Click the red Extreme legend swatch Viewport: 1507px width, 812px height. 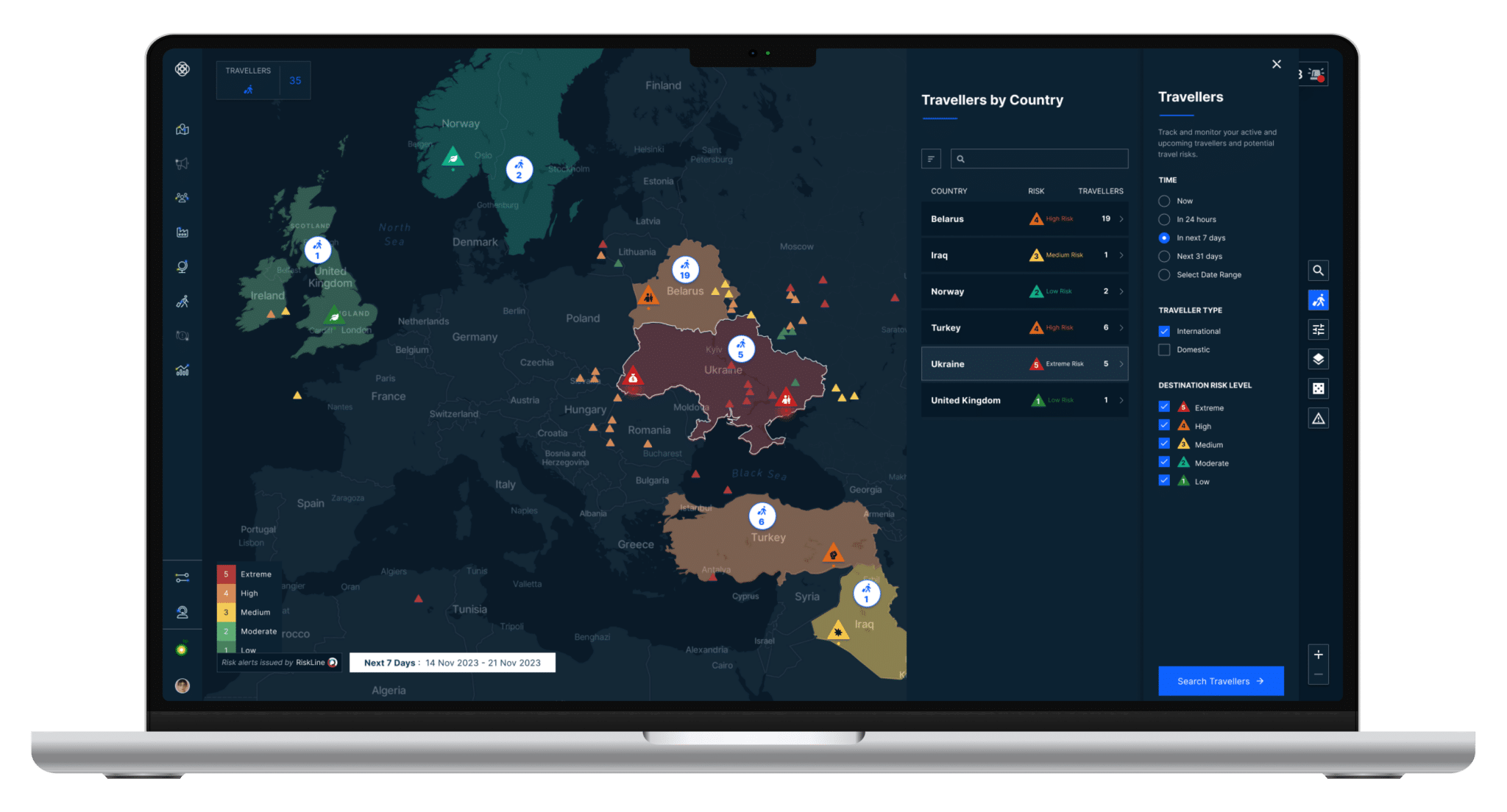[226, 574]
